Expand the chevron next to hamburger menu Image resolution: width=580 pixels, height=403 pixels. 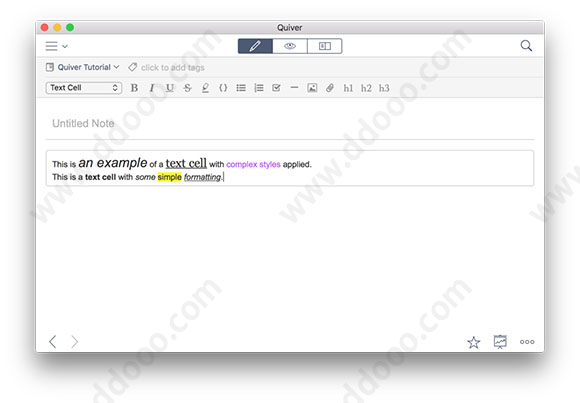pyautogui.click(x=65, y=47)
